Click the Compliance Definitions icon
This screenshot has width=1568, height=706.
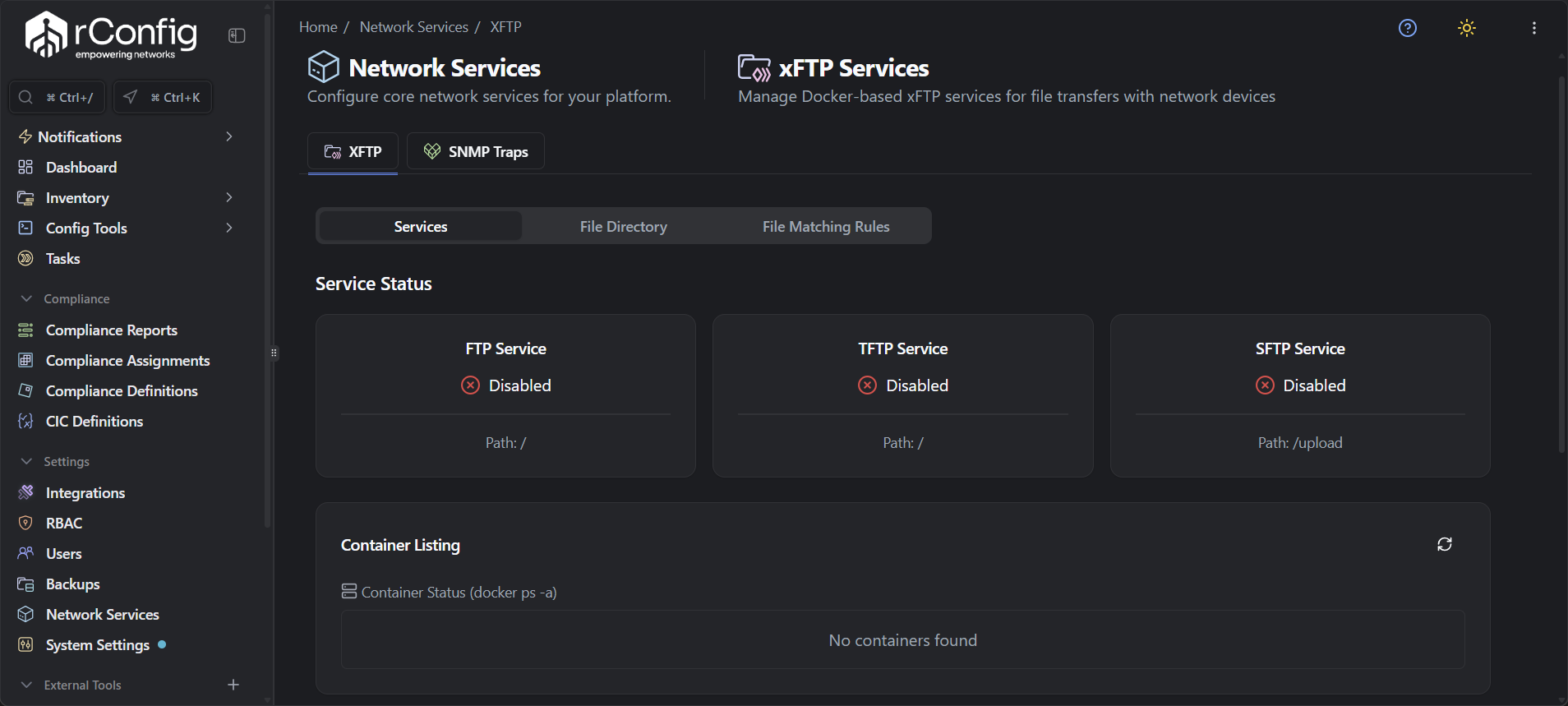click(25, 390)
